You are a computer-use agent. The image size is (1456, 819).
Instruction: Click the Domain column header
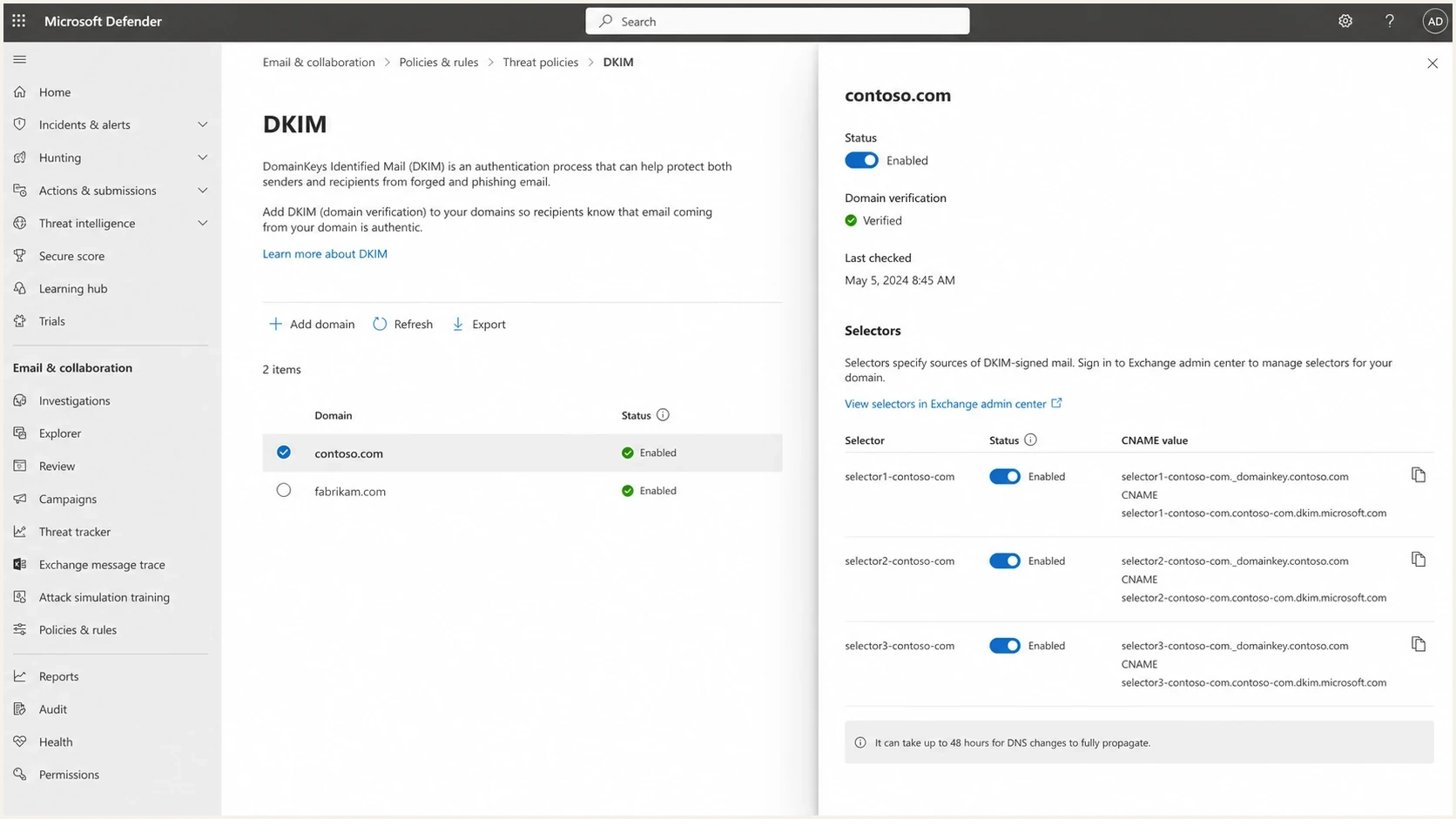click(334, 415)
